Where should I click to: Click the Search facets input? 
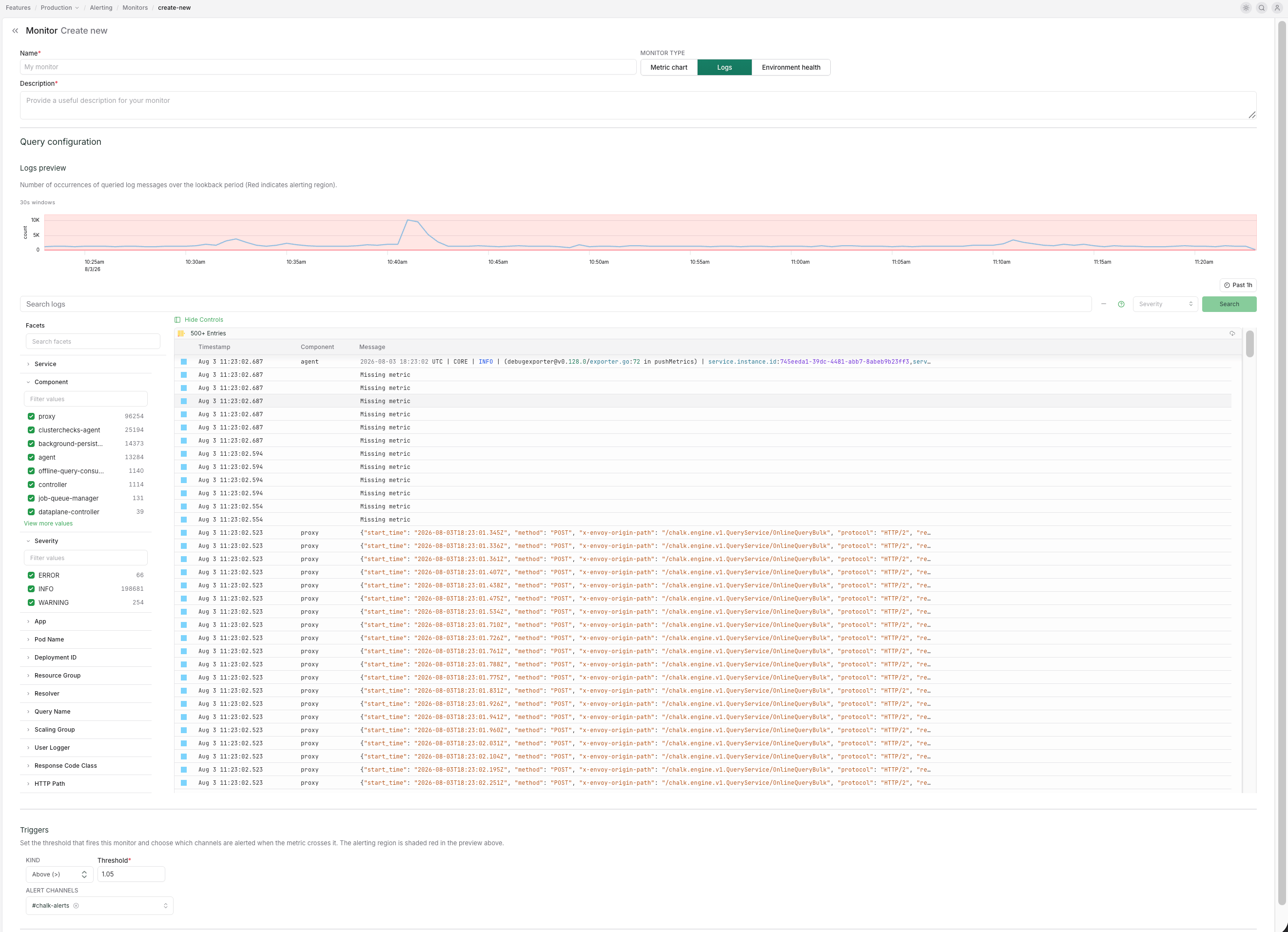[93, 341]
